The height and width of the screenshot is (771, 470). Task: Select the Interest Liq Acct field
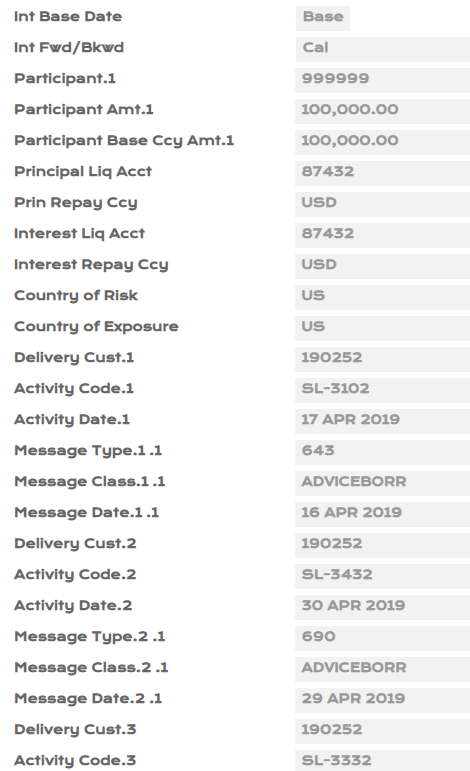382,235
